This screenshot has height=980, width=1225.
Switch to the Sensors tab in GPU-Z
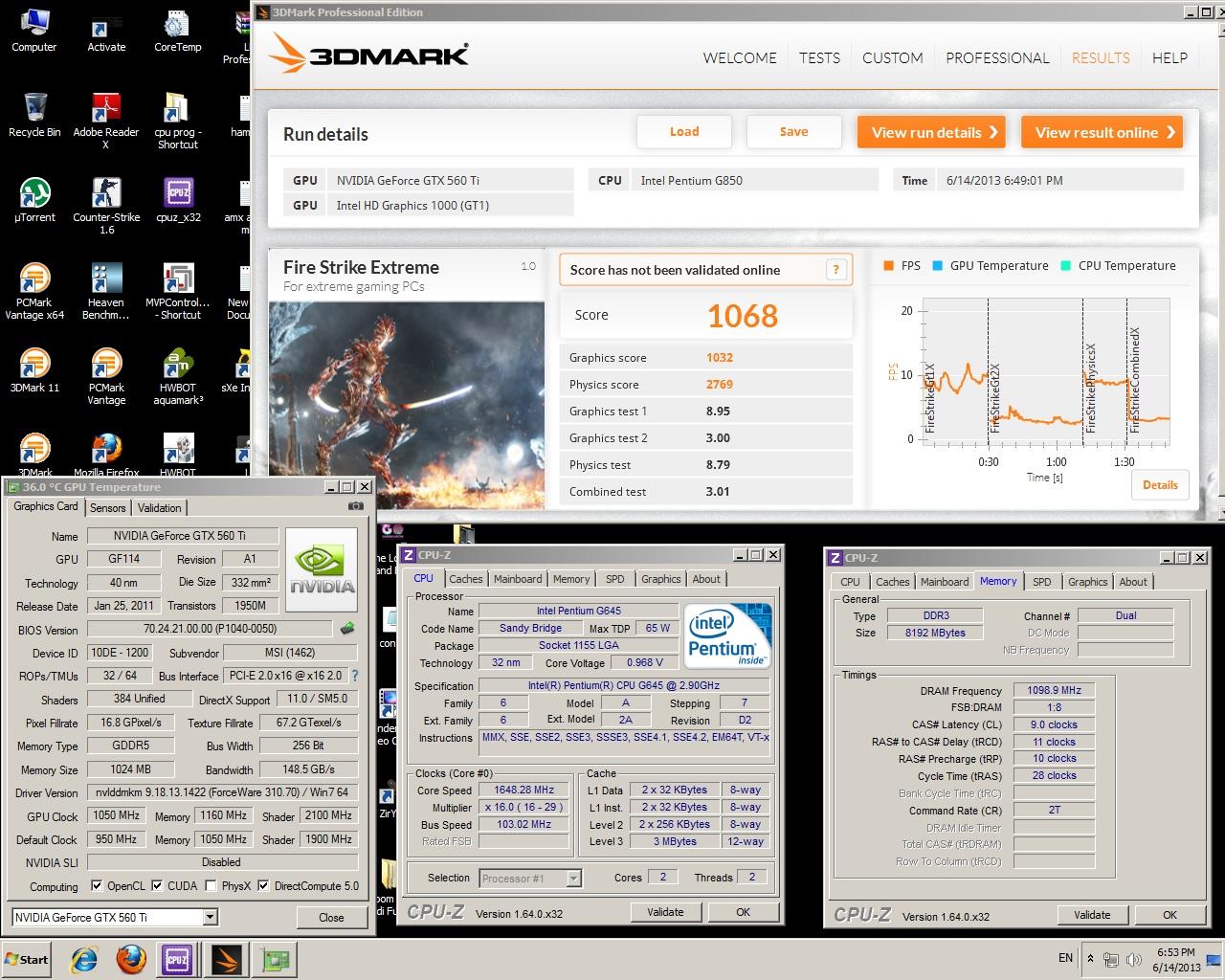[108, 508]
